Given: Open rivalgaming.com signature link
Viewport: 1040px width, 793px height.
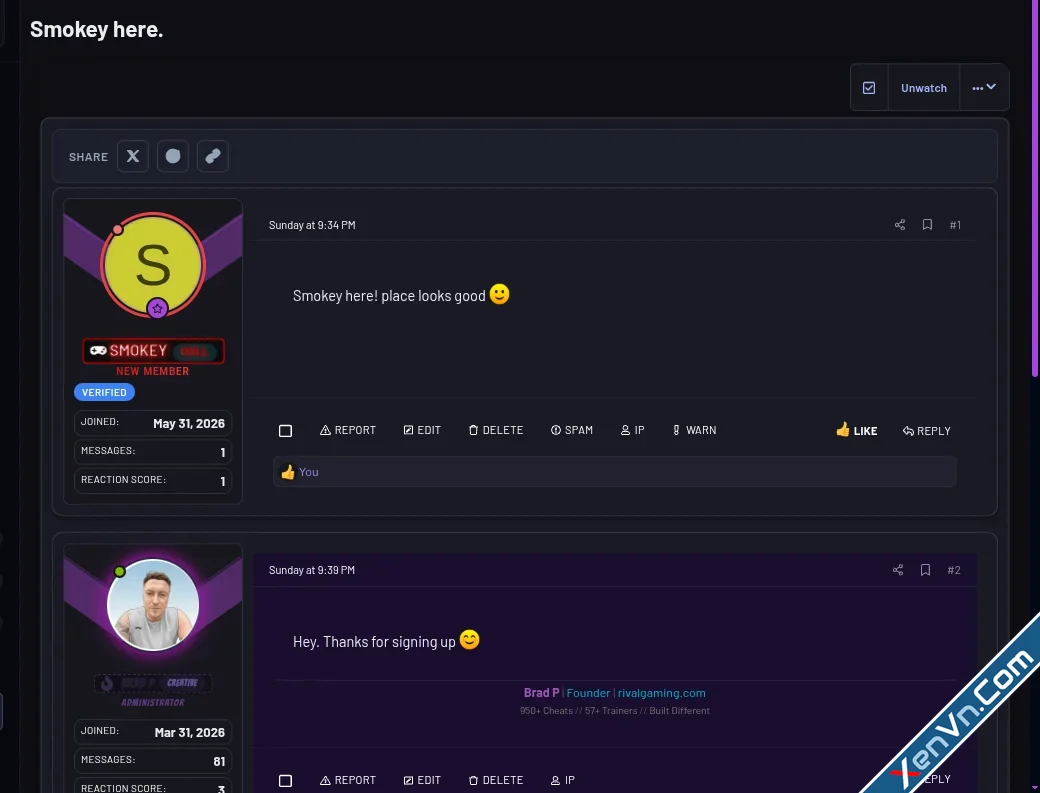Looking at the screenshot, I should tap(661, 693).
